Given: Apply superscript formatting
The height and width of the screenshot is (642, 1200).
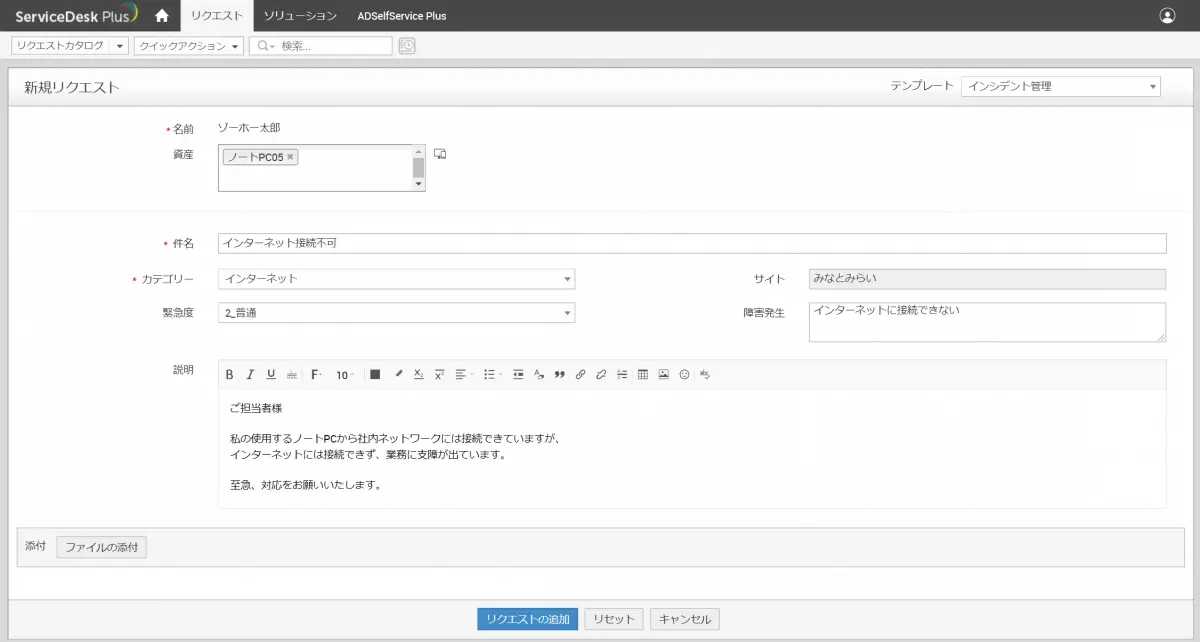Looking at the screenshot, I should [439, 375].
